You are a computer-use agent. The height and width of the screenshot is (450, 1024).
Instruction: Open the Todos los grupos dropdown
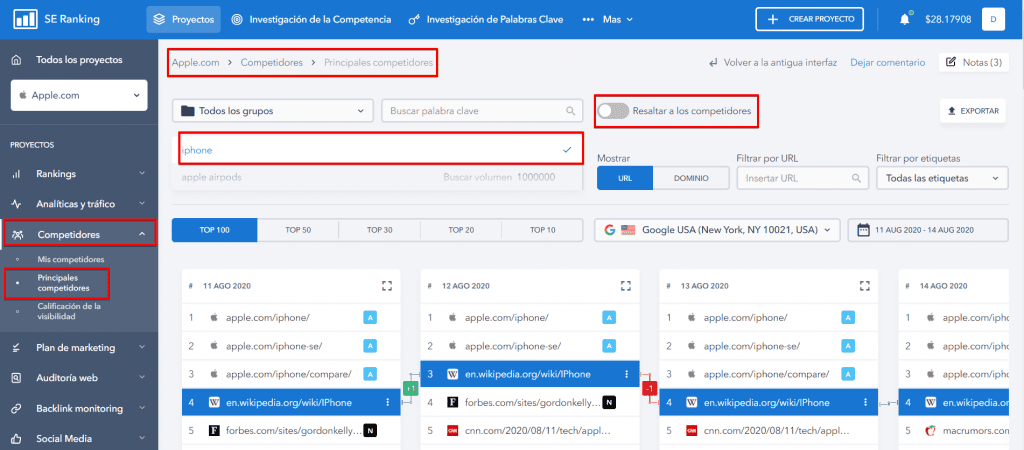click(x=273, y=111)
